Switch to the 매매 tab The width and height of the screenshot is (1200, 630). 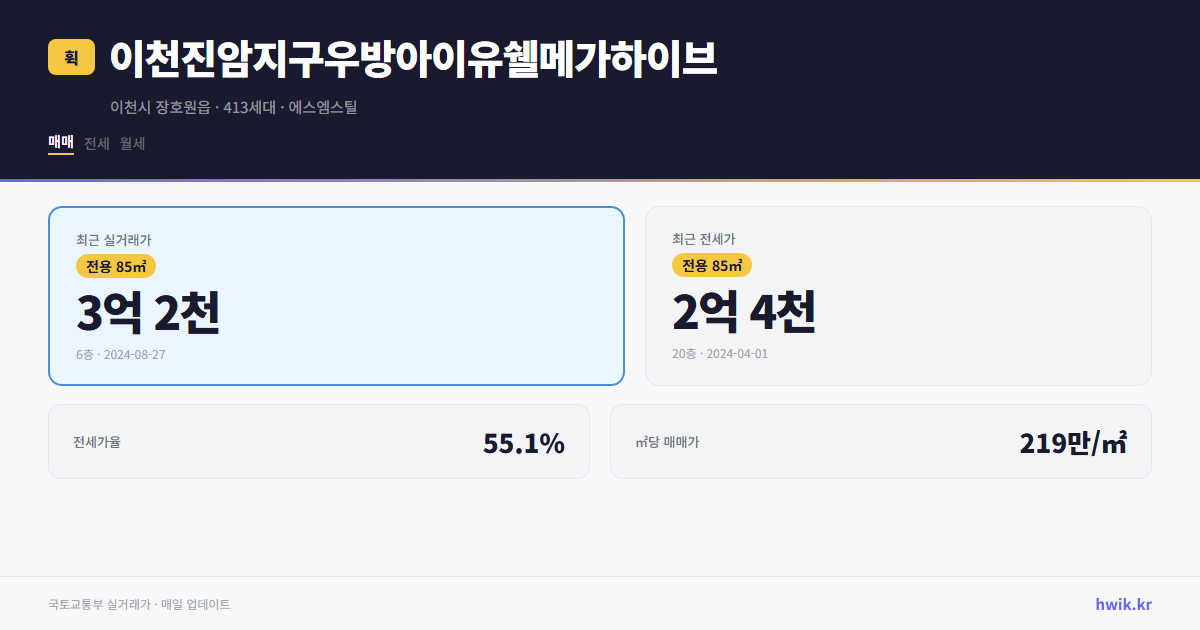pyautogui.click(x=59, y=143)
